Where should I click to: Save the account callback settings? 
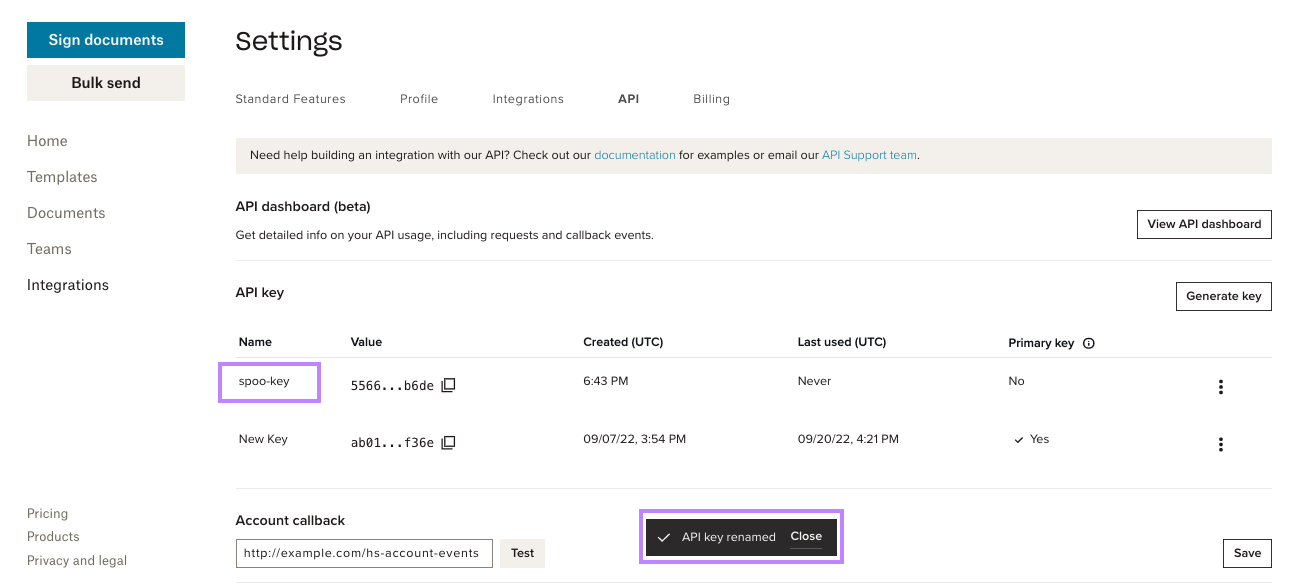click(x=1247, y=553)
